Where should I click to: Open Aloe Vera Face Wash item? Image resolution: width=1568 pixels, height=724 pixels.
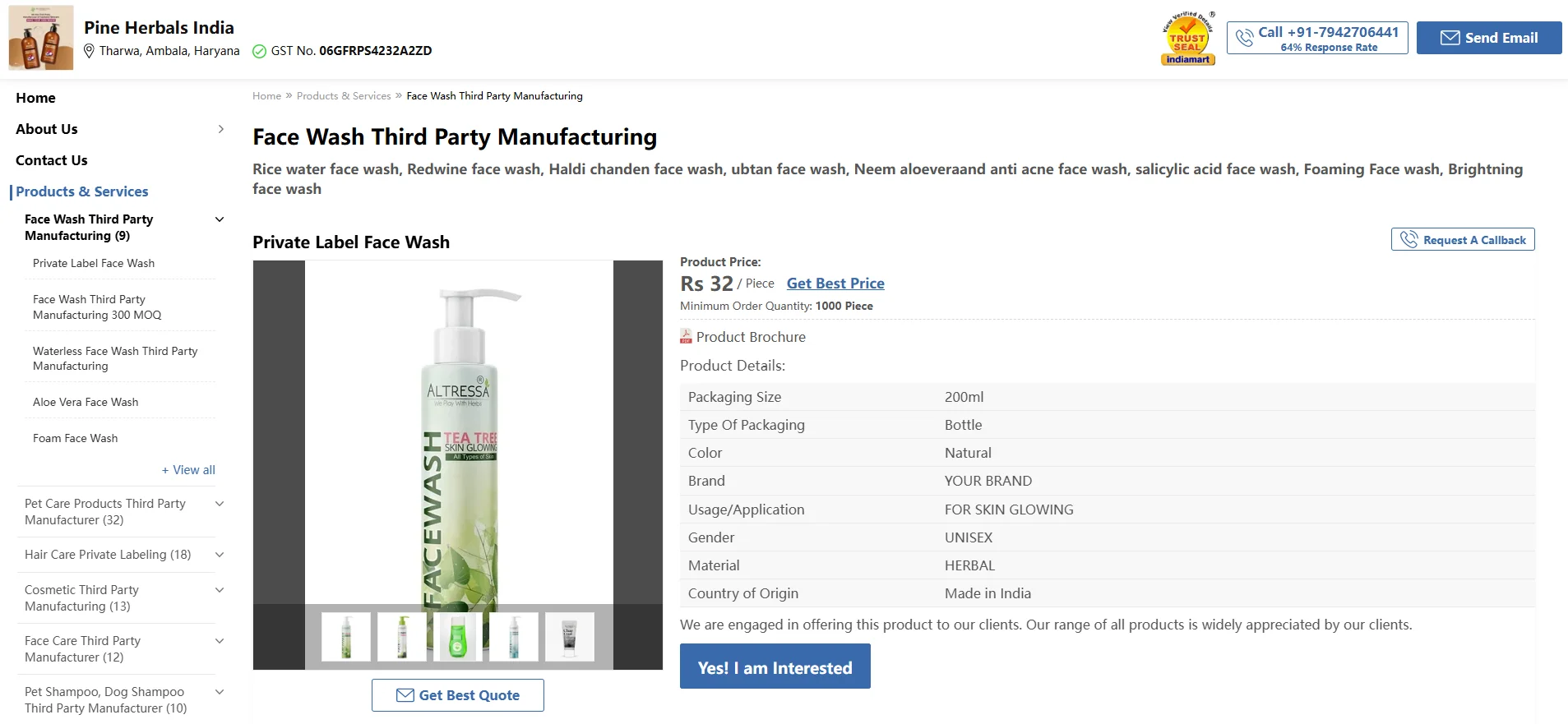[86, 402]
